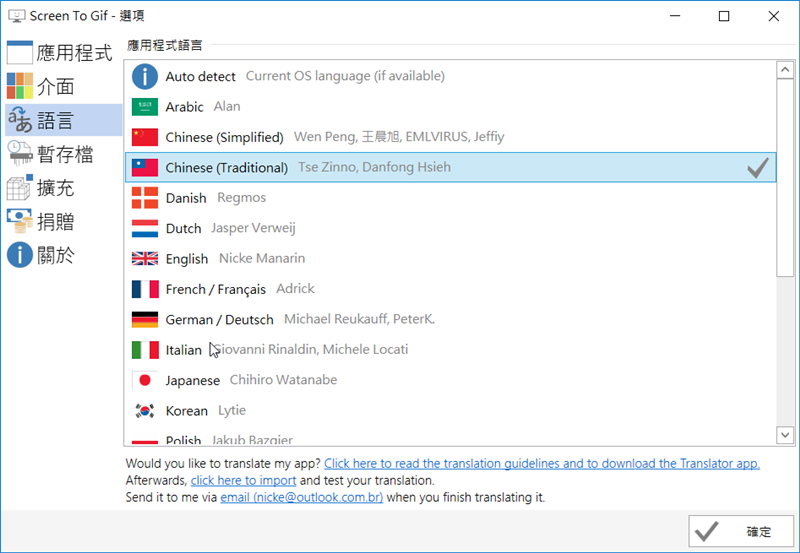The width and height of the screenshot is (800, 553).
Task: Click the translation icon beside 語言
Action: pyautogui.click(x=20, y=119)
